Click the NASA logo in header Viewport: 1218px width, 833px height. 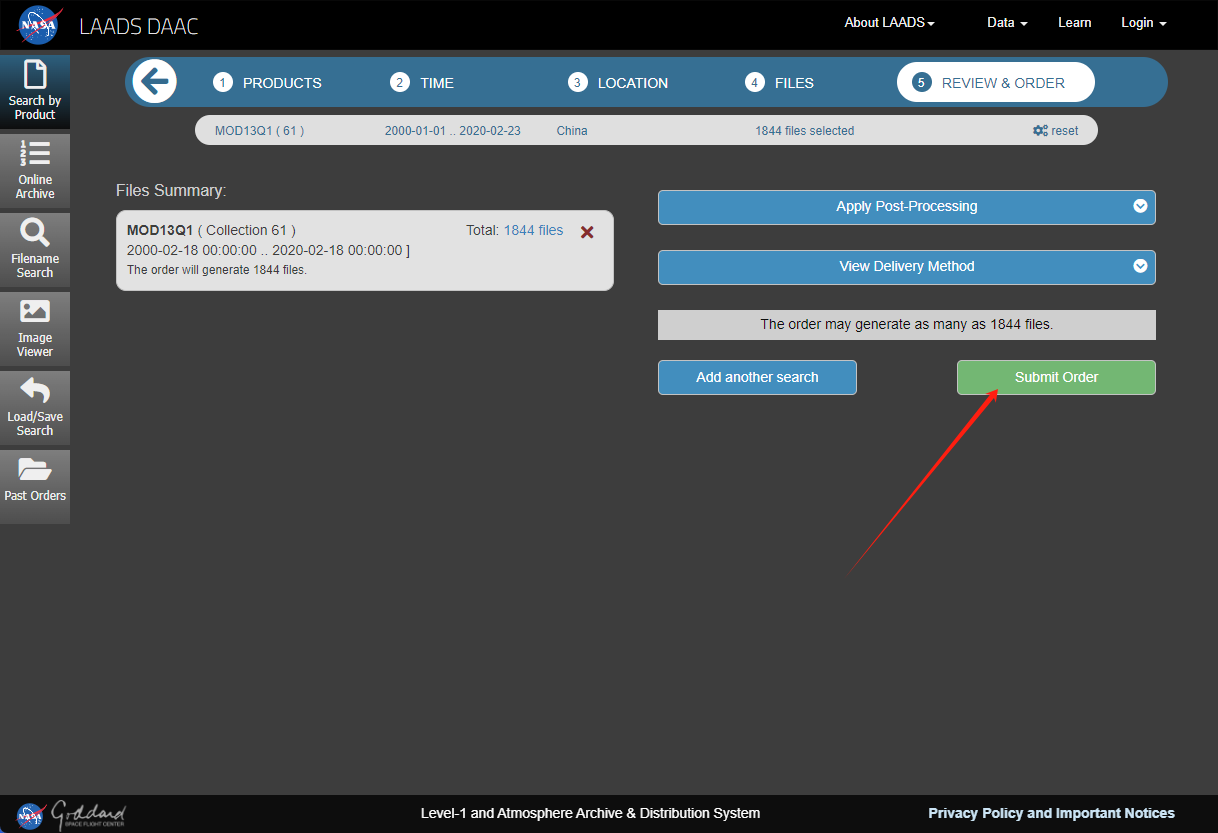click(x=40, y=25)
